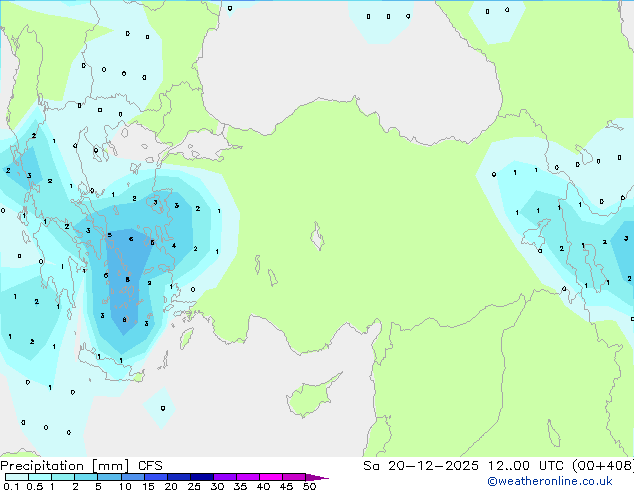Image resolution: width=634 pixels, height=490 pixels.
Task: Click the weatheronline.co.uk copyright text
Action: 550,481
